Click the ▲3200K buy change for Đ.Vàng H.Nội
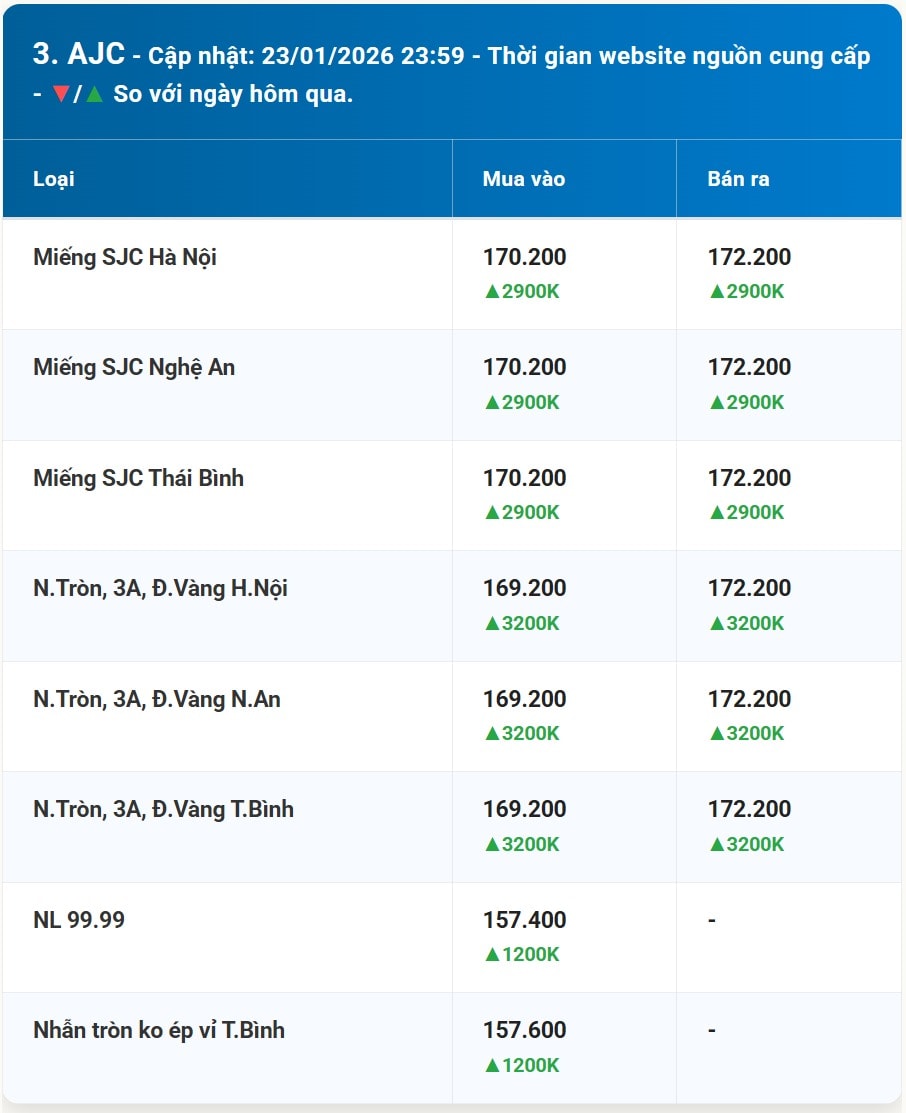The image size is (906, 1113). click(x=522, y=623)
